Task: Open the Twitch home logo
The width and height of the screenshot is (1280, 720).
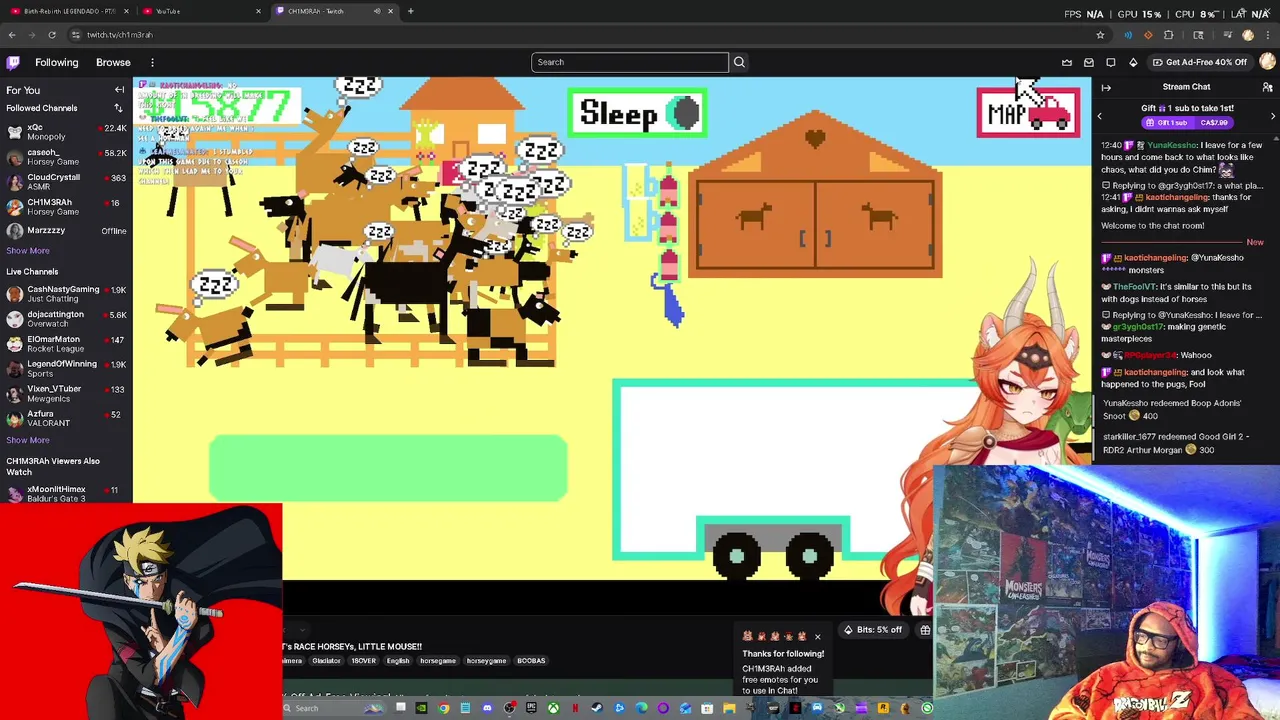Action: pos(13,62)
